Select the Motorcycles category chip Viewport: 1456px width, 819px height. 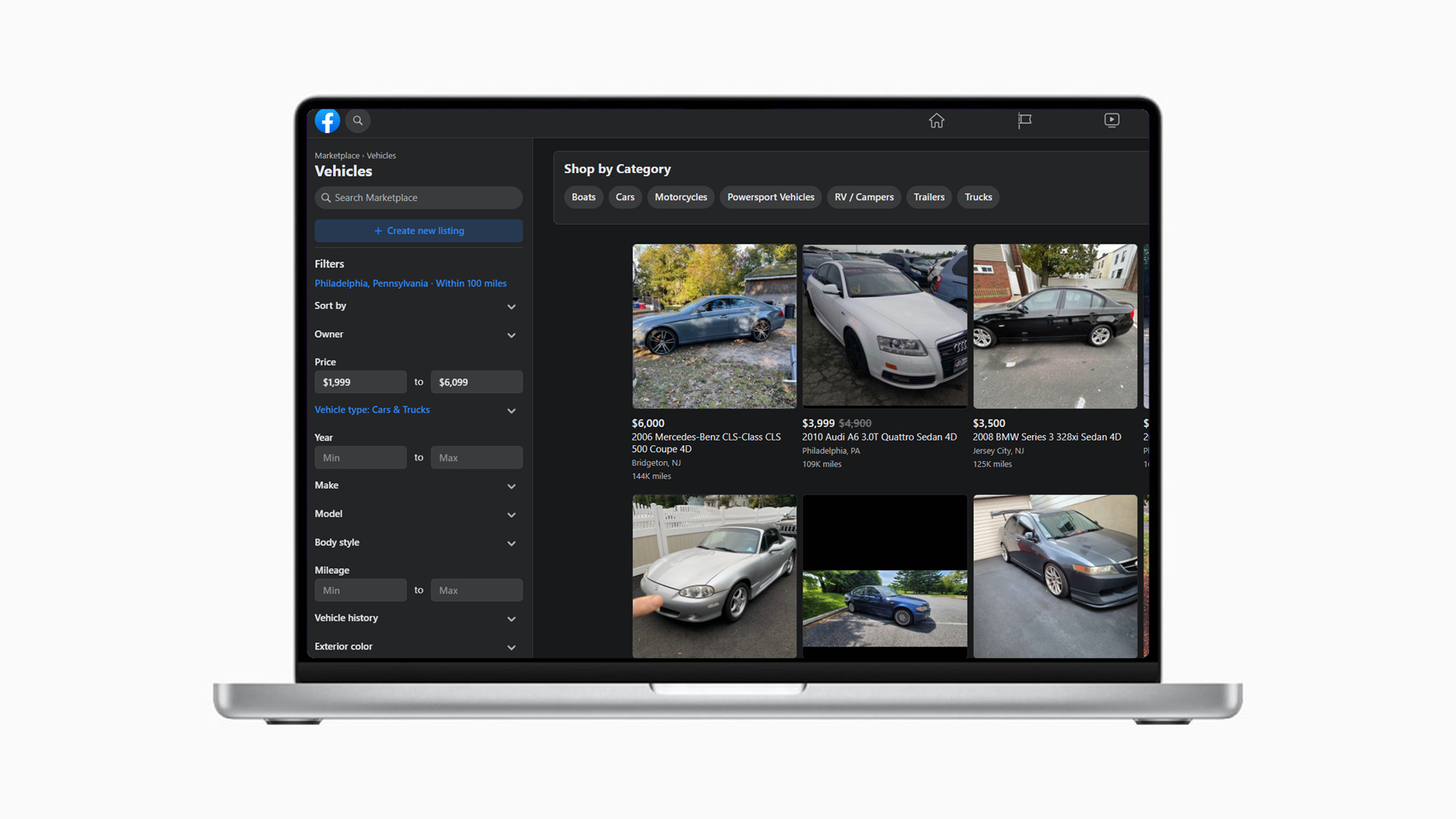tap(680, 197)
